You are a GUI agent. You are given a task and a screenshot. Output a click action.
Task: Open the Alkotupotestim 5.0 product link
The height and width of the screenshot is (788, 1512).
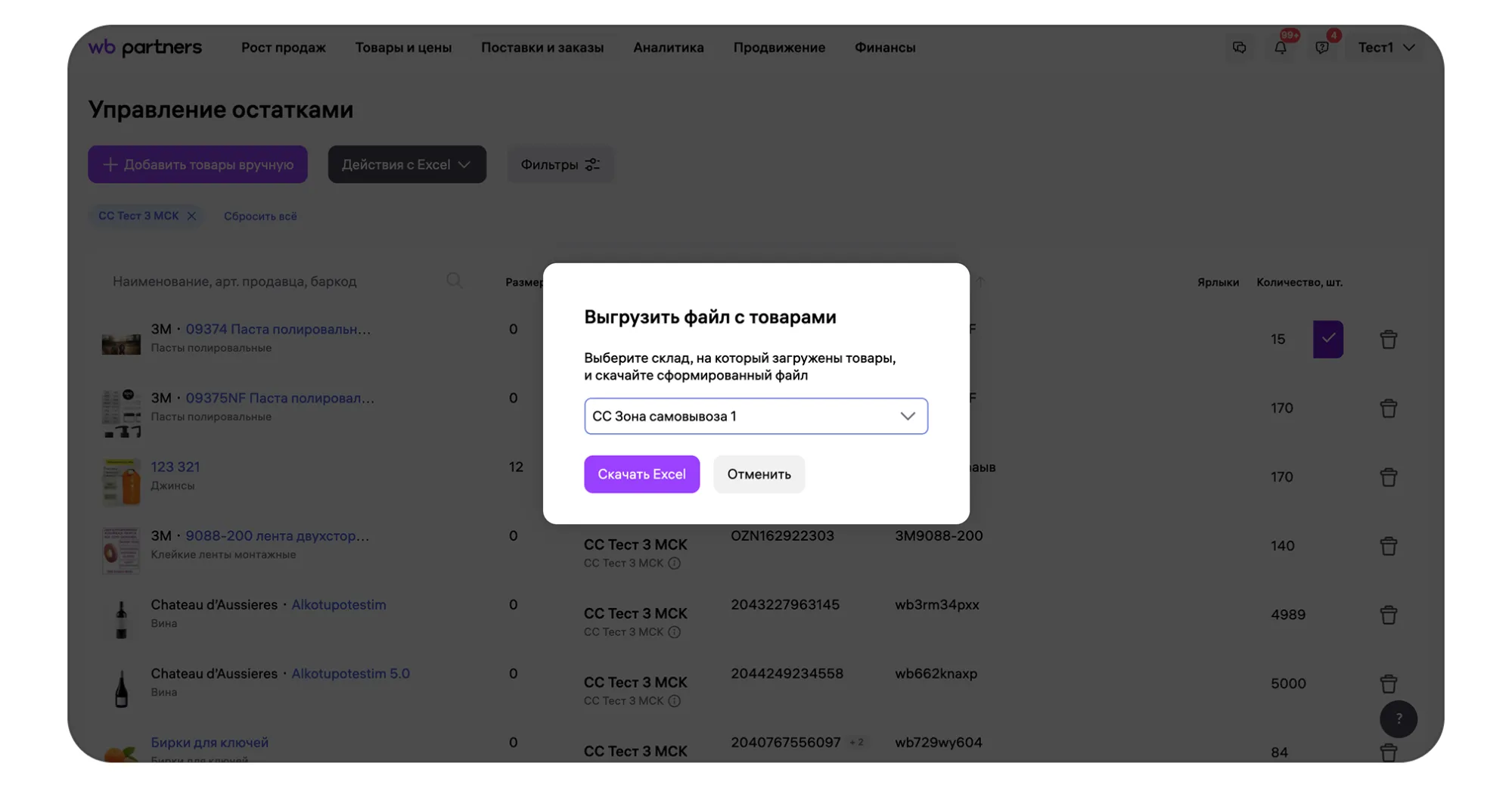pos(350,673)
